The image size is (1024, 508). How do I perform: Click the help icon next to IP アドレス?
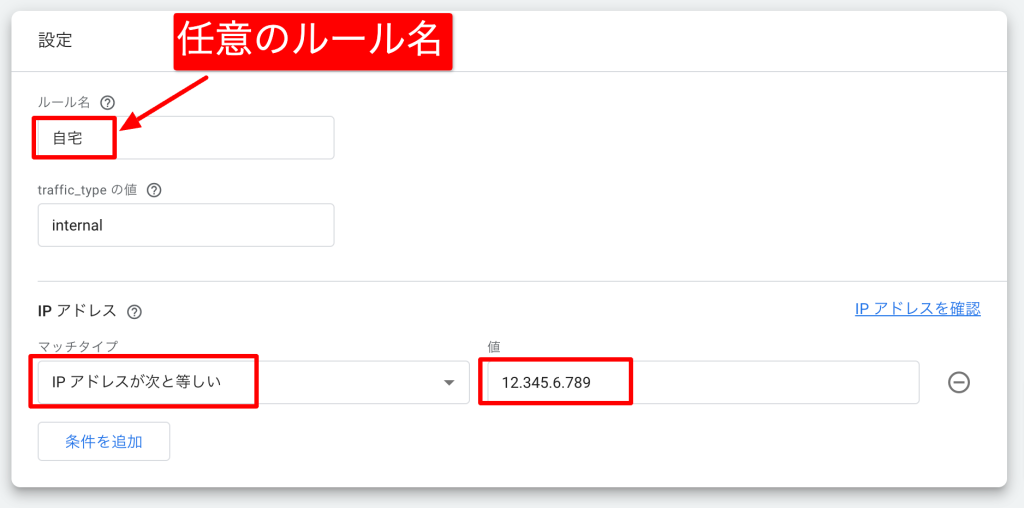135,312
